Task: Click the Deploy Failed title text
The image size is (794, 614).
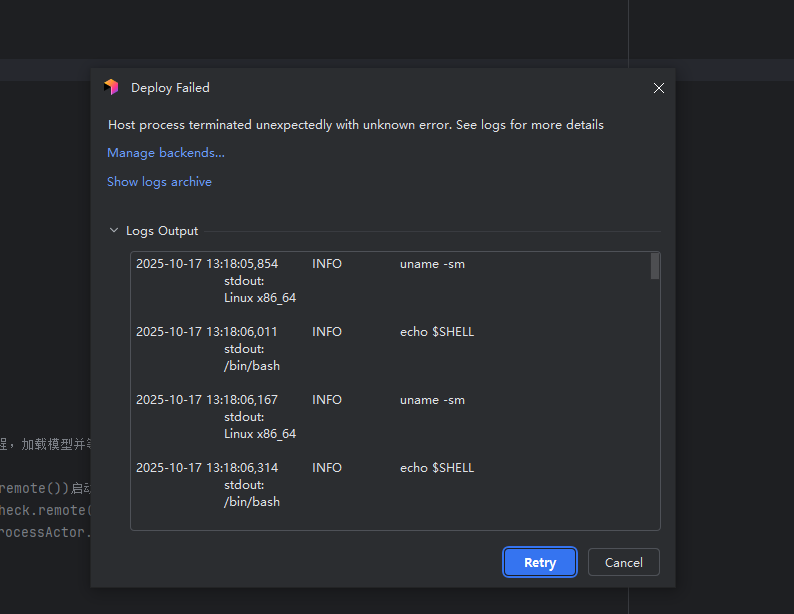Action: 170,88
